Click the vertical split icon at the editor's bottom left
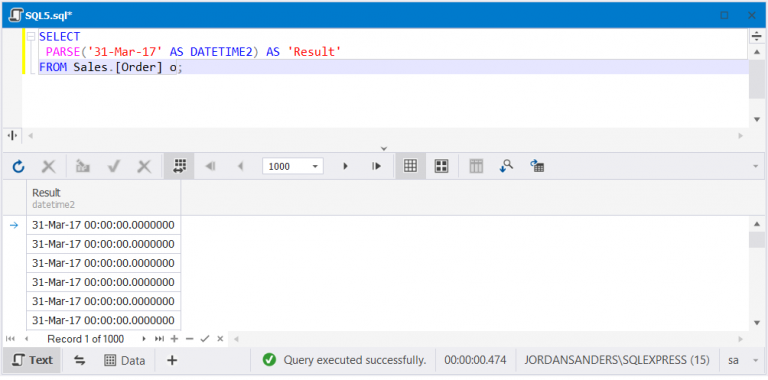This screenshot has width=768, height=380. (x=13, y=135)
